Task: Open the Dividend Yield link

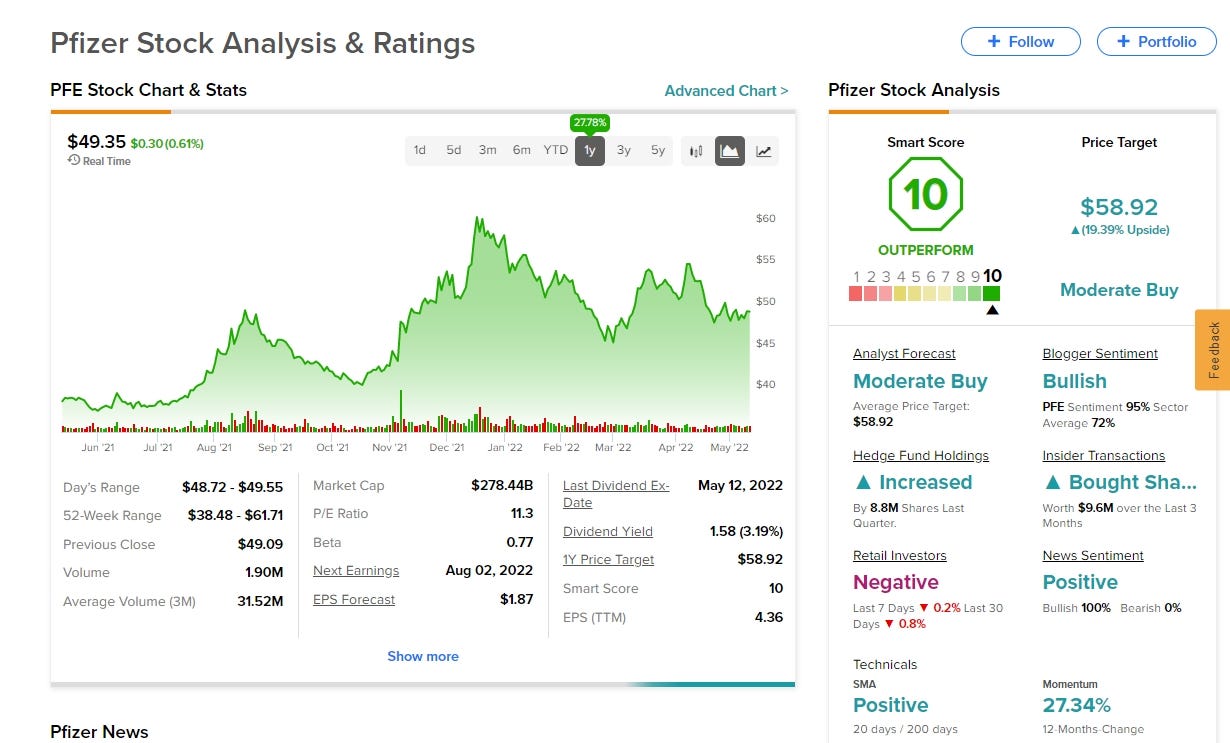Action: (x=608, y=531)
